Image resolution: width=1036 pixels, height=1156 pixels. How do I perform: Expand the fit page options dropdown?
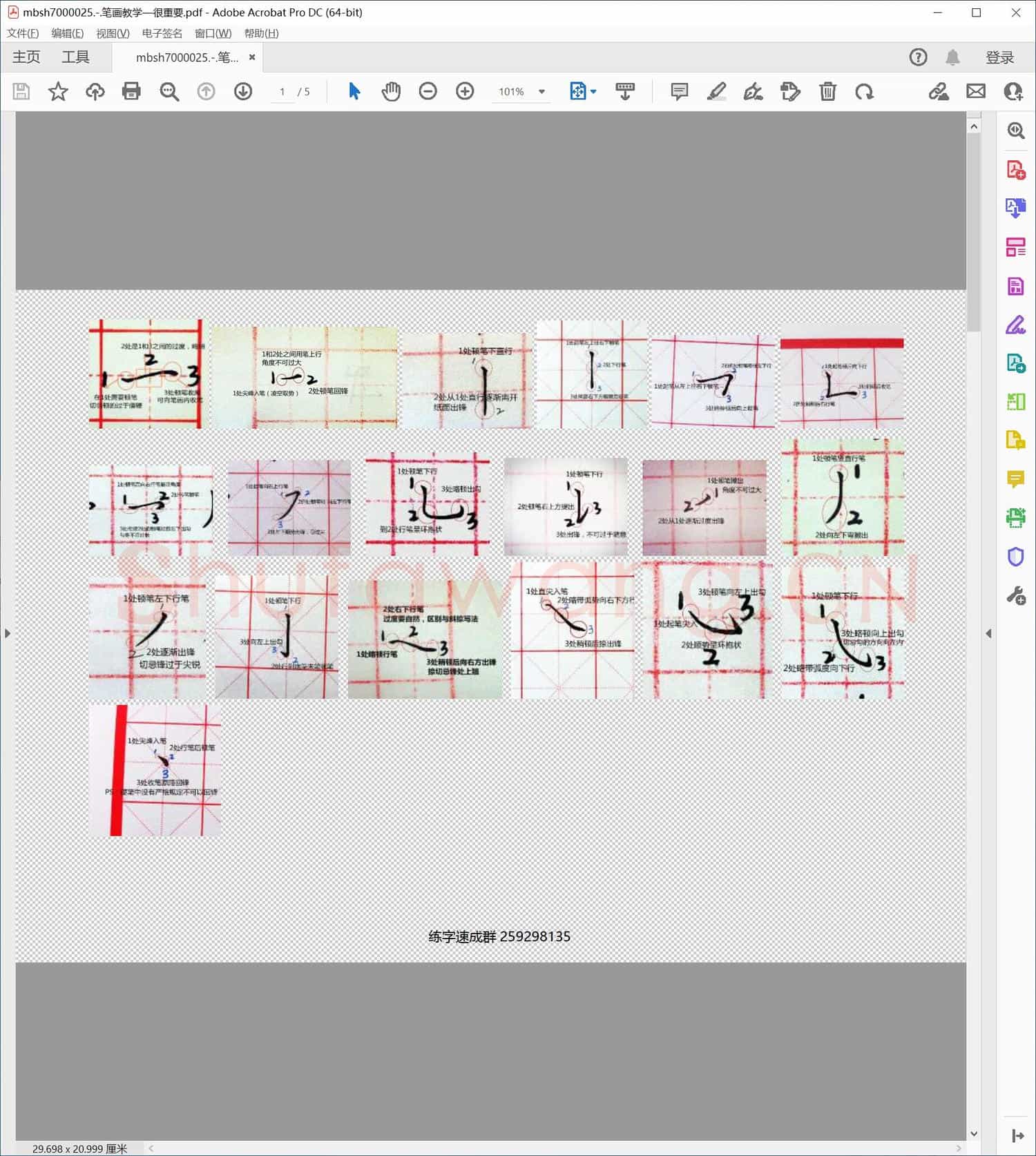click(x=593, y=91)
